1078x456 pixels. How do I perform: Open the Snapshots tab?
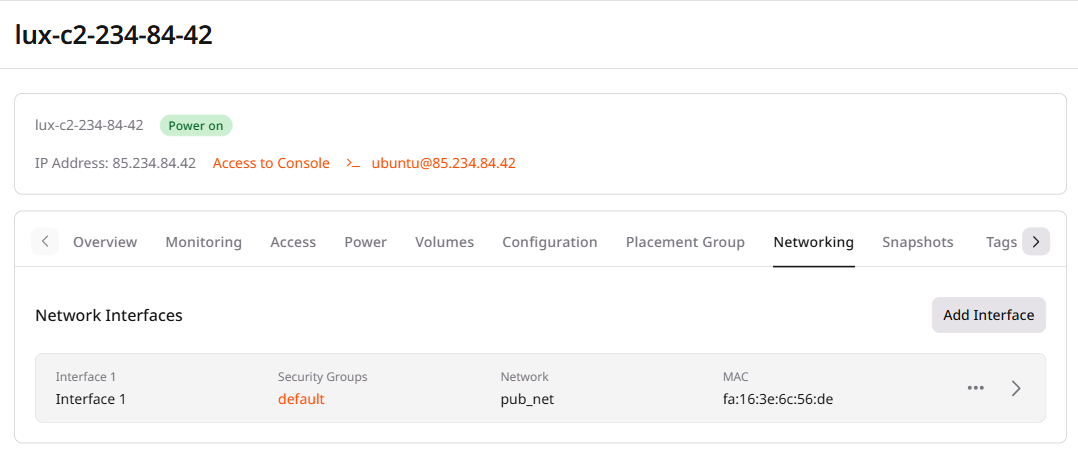[918, 242]
